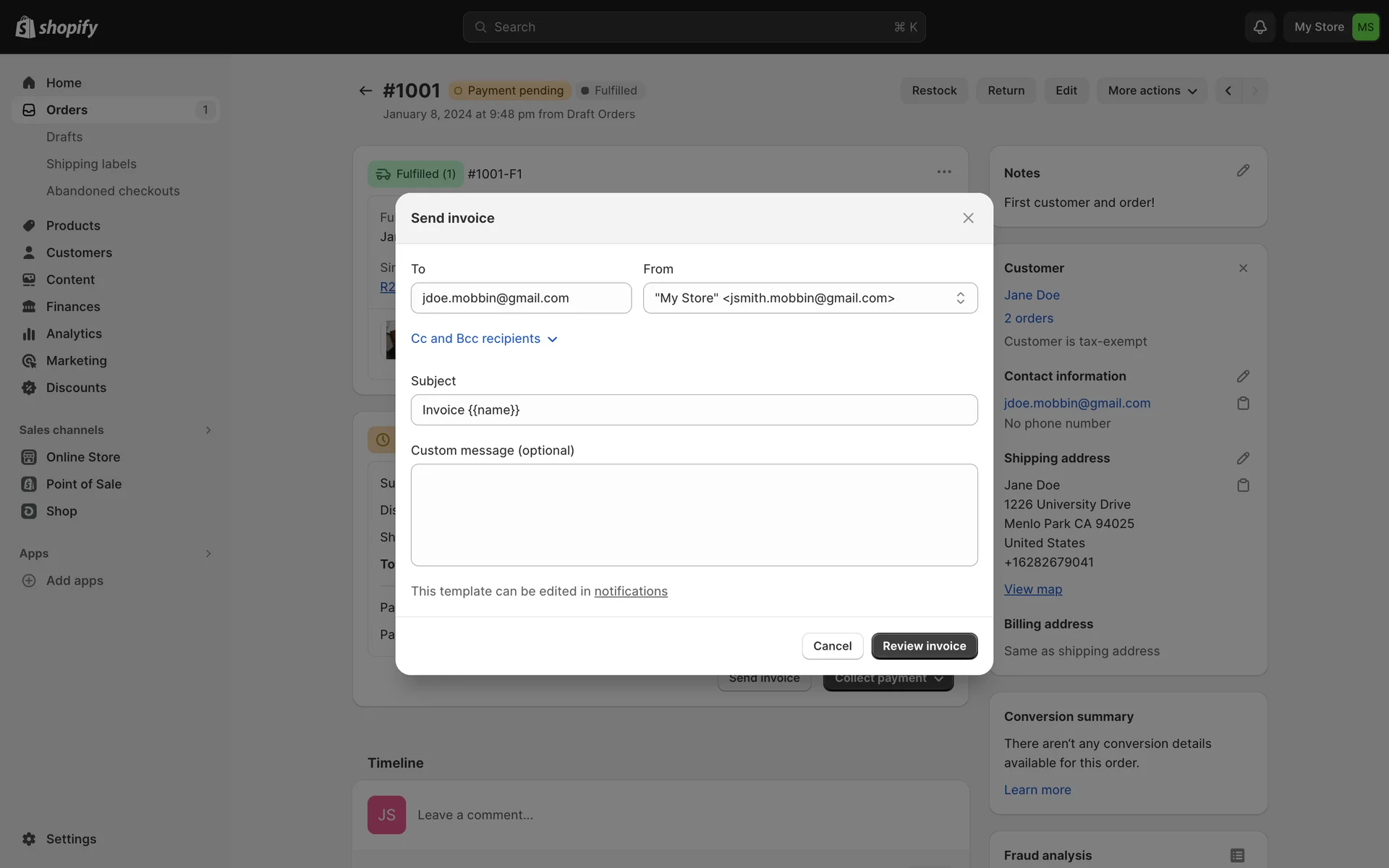
Task: Expand Sales channels section
Action: pos(208,430)
